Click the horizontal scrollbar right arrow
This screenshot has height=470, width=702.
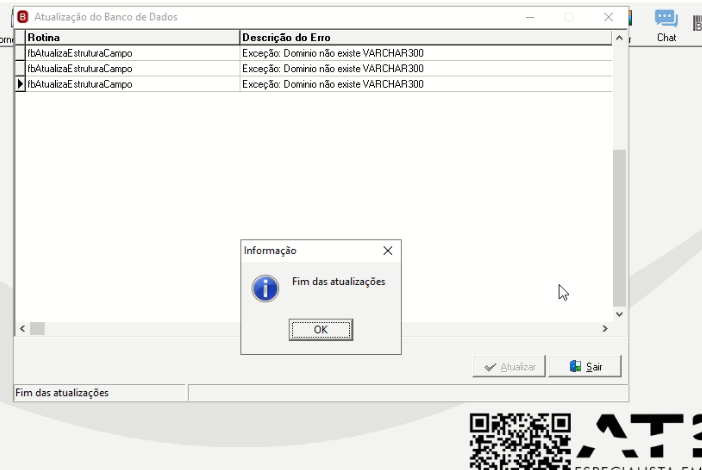[x=605, y=329]
